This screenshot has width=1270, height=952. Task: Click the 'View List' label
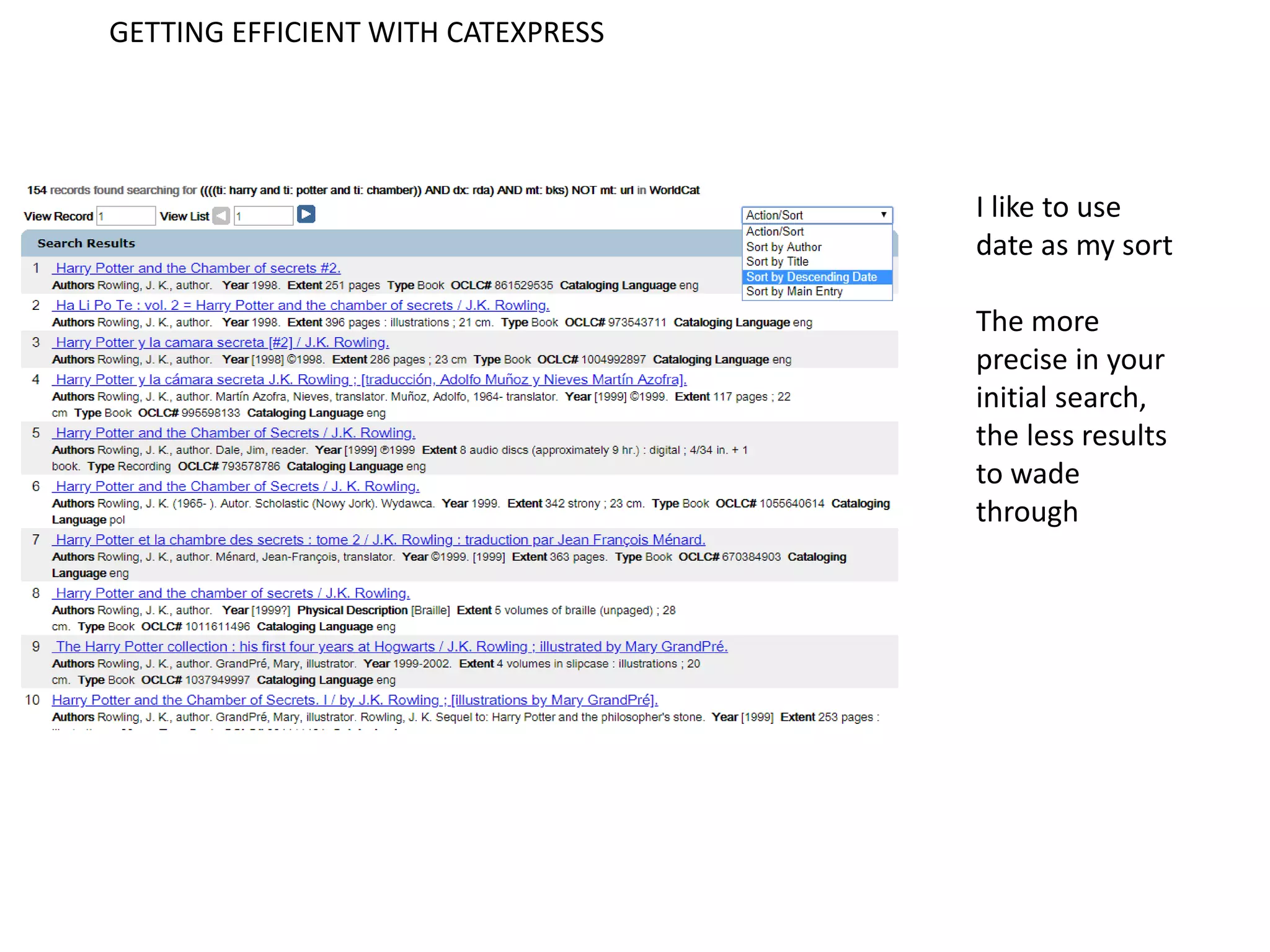pos(184,216)
